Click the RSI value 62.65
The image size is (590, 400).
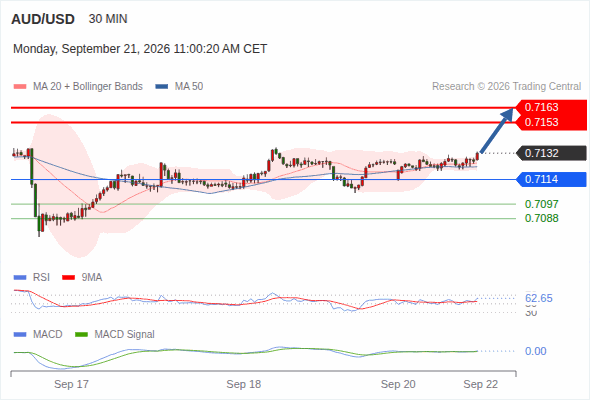pos(539,298)
